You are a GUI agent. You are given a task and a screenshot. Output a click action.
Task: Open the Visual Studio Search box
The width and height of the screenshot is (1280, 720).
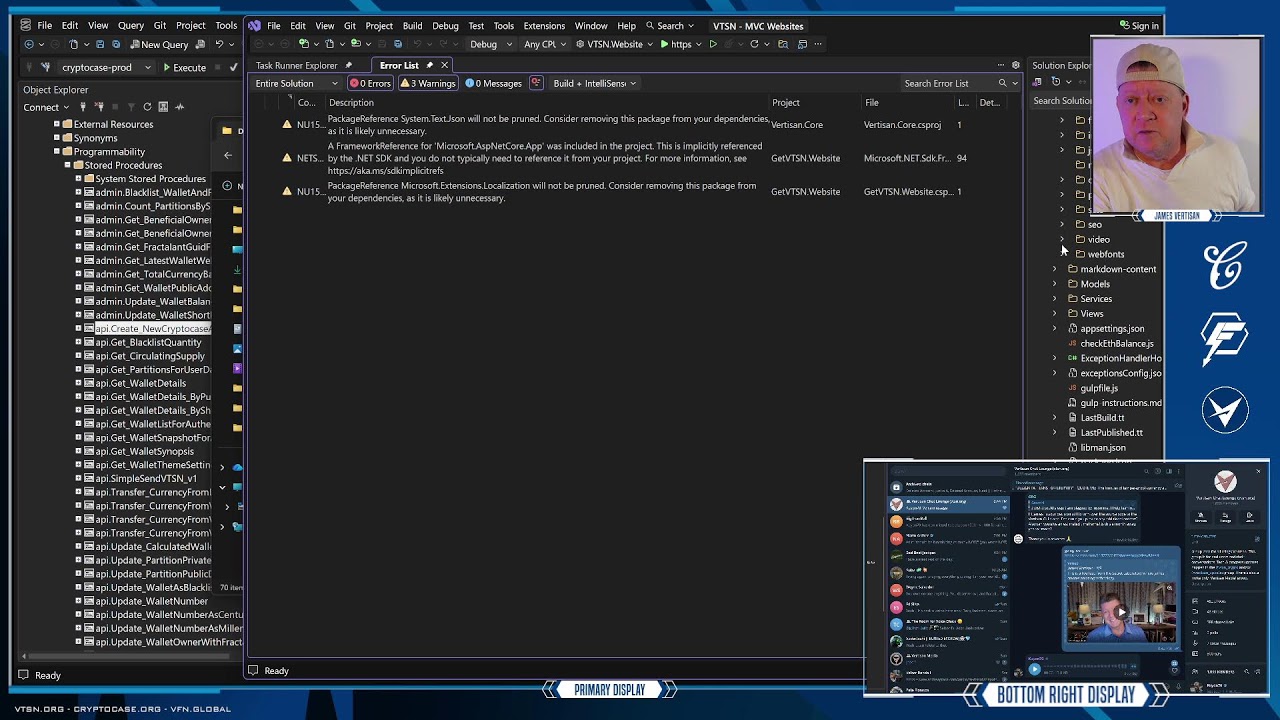670,26
